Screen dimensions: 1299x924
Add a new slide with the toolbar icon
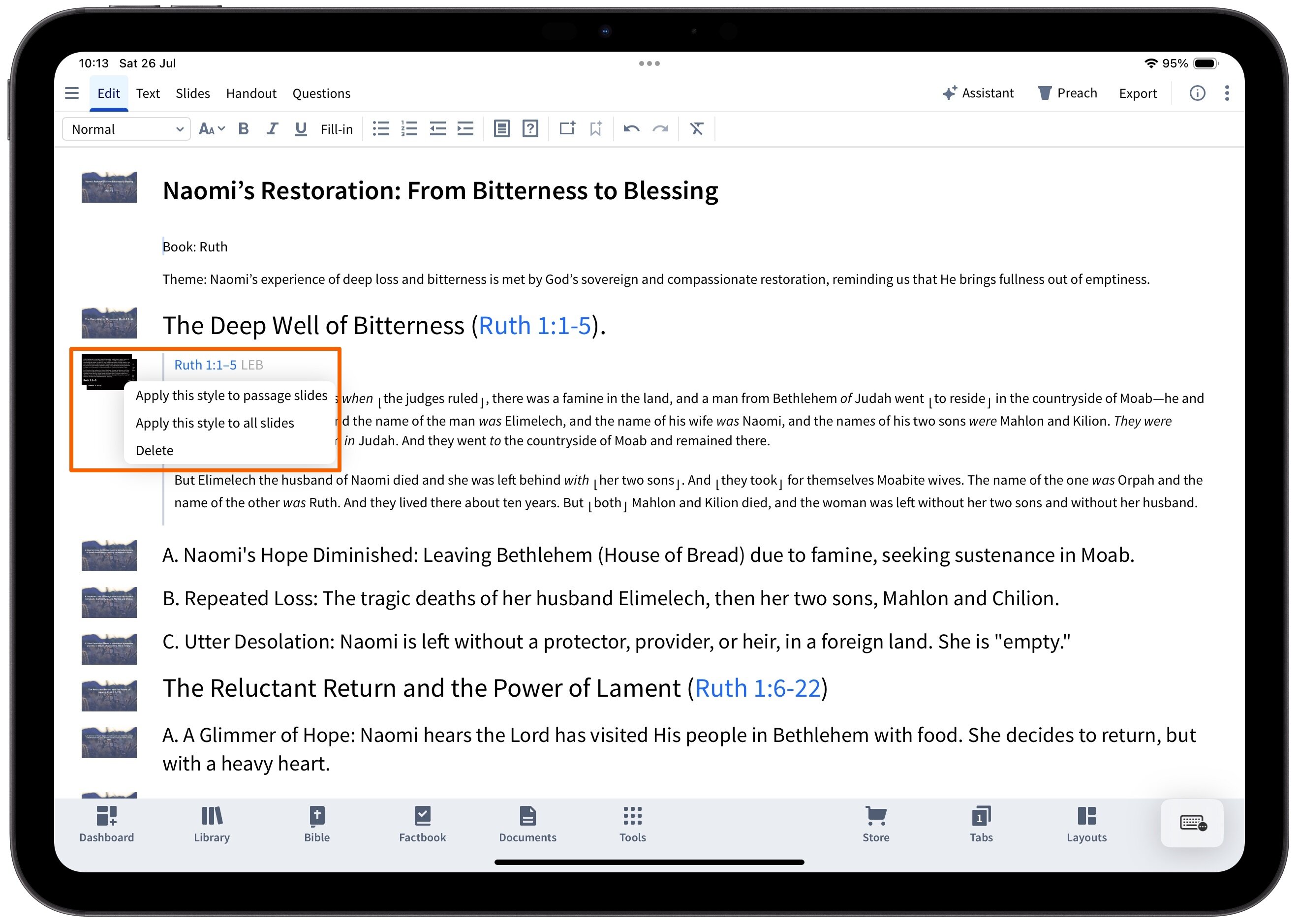(x=567, y=128)
